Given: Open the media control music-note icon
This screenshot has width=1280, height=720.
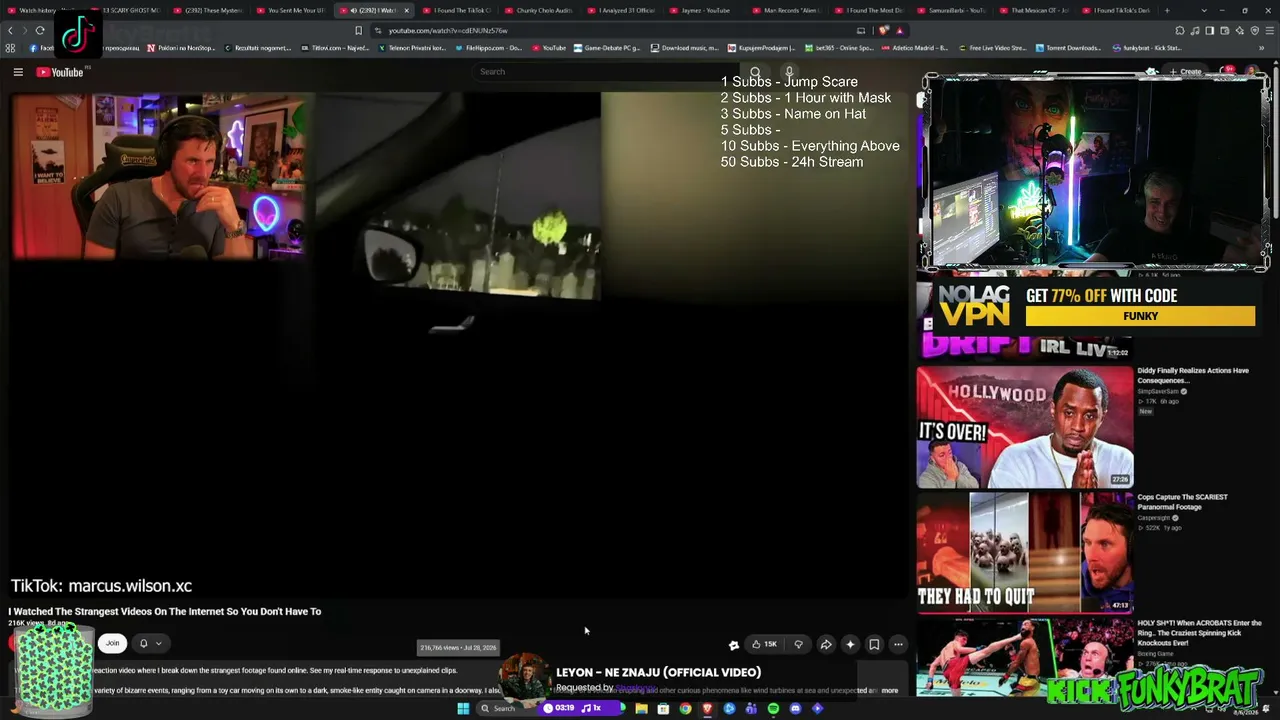Looking at the screenshot, I should pos(1195,30).
